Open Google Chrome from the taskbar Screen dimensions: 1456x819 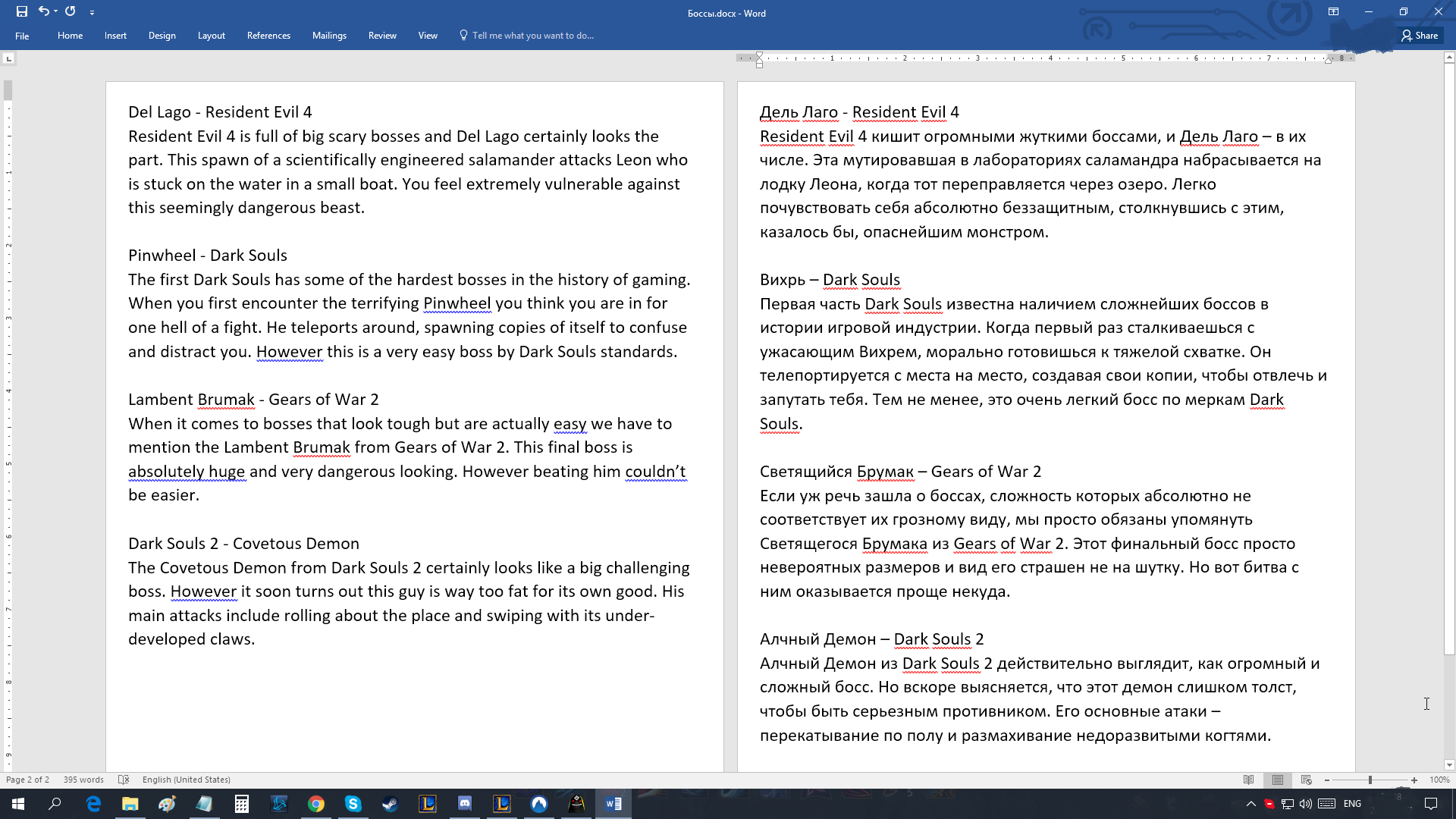(x=316, y=803)
